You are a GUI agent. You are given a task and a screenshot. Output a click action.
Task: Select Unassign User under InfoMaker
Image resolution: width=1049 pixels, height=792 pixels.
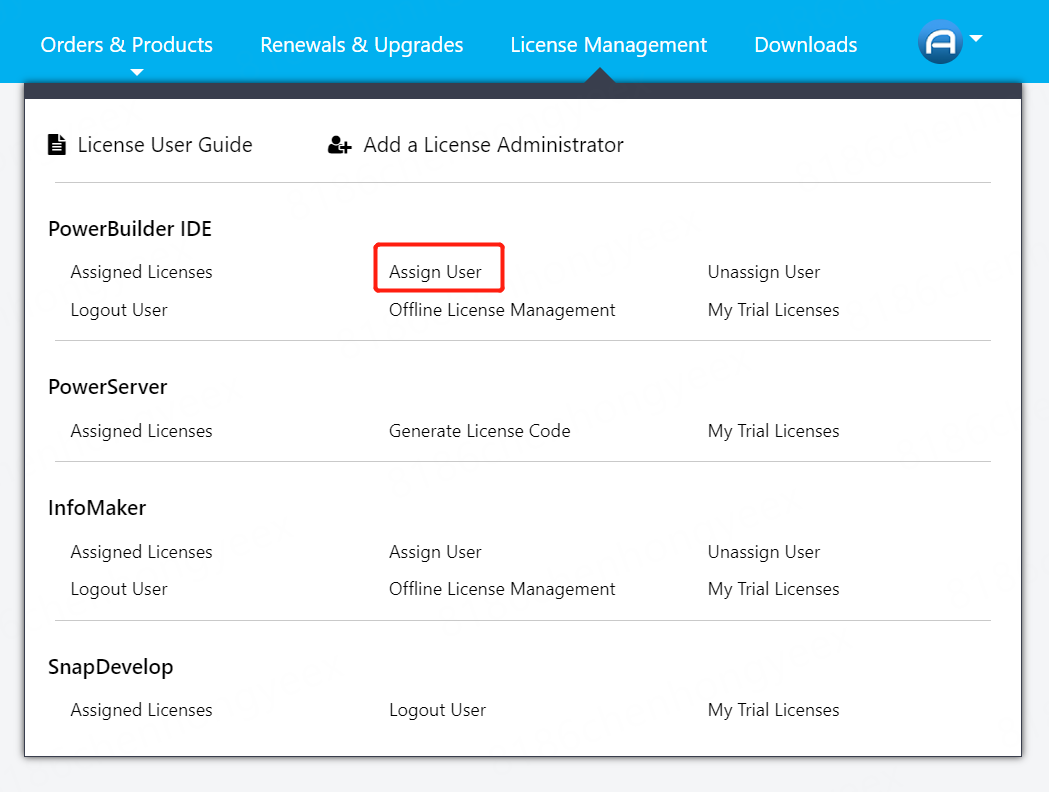pos(763,553)
